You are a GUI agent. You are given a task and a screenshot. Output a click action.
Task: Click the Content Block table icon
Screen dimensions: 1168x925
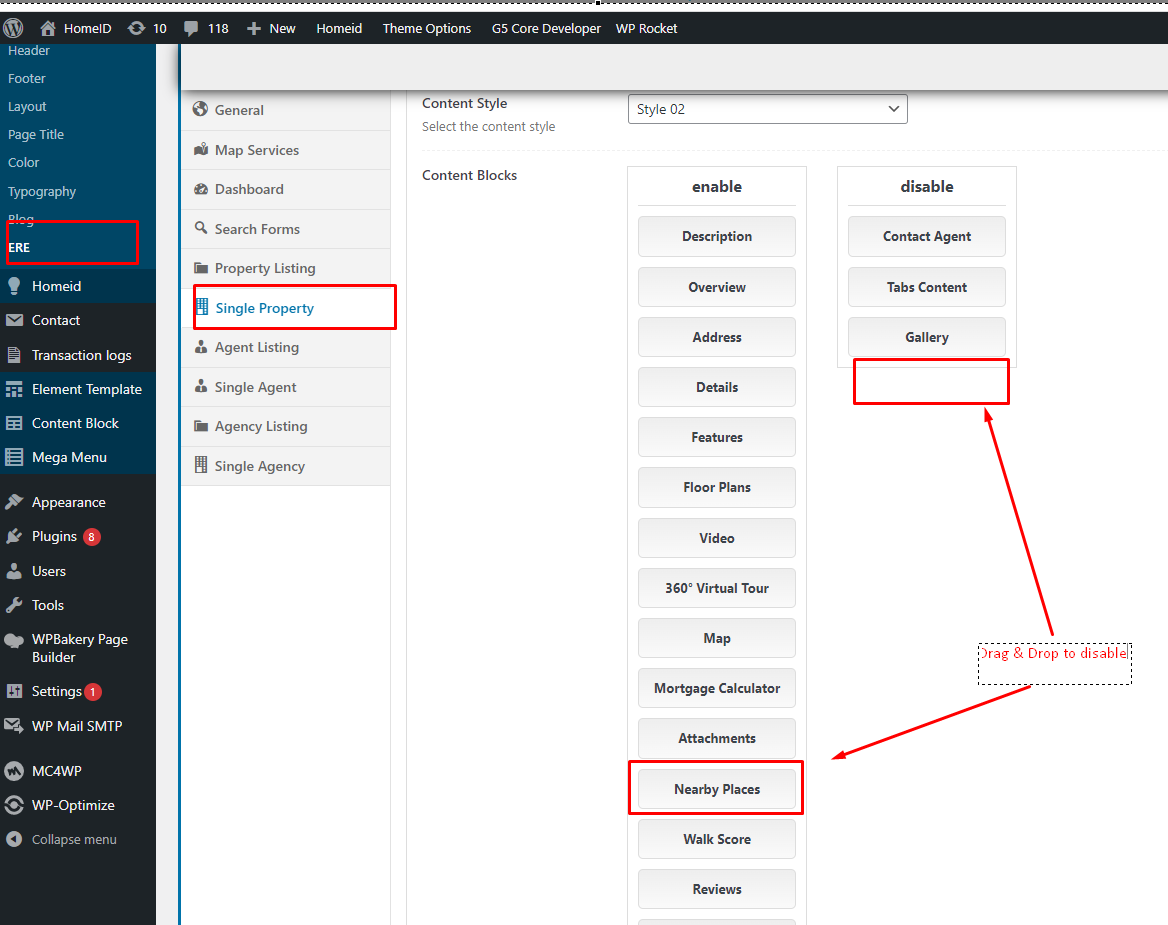[14, 423]
